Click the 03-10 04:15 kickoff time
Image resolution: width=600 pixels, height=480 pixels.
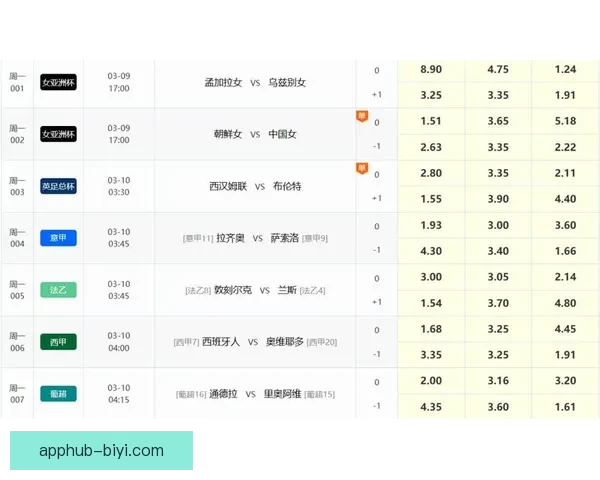119,394
